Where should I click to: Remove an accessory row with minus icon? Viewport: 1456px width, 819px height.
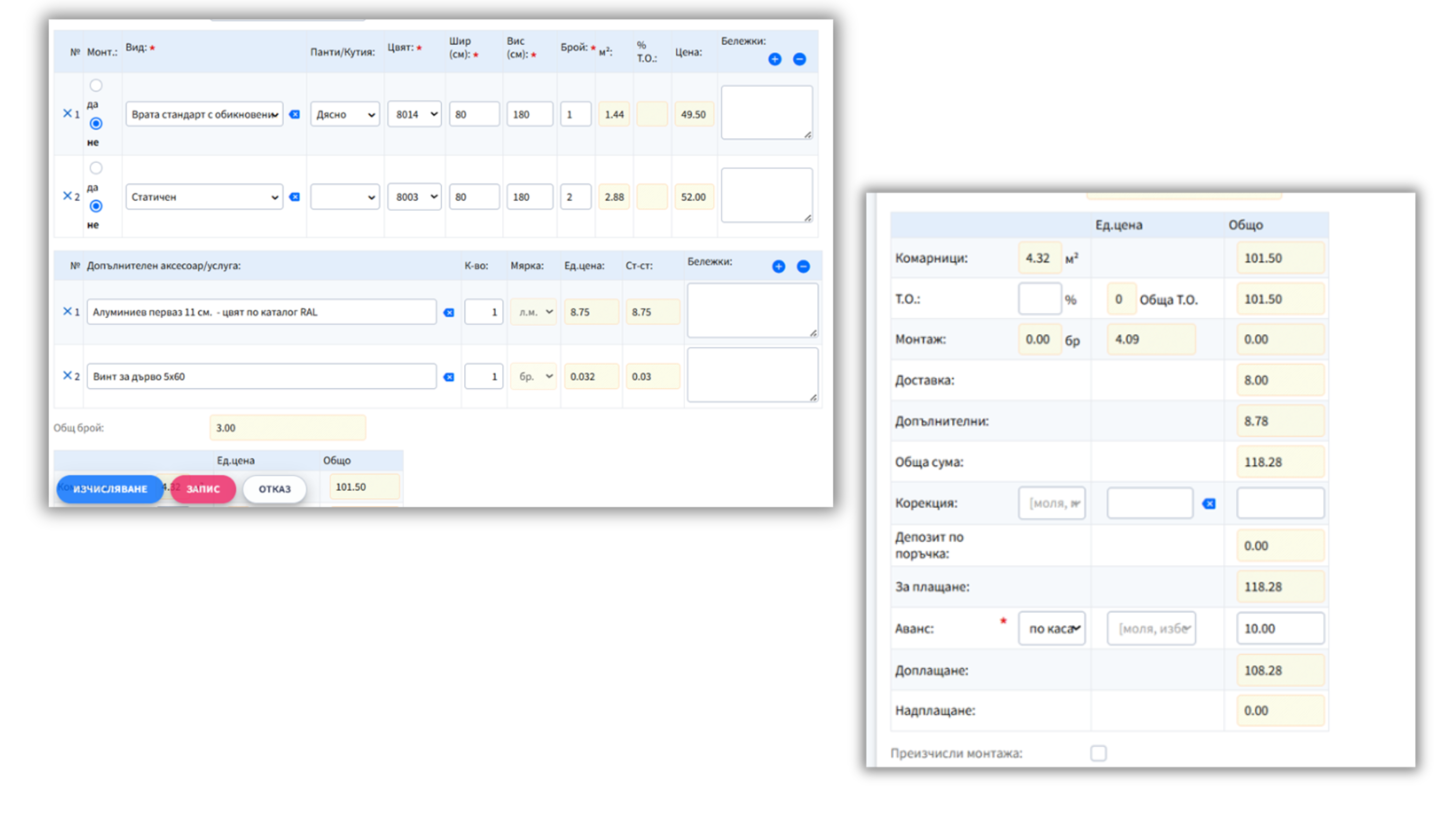pos(803,266)
